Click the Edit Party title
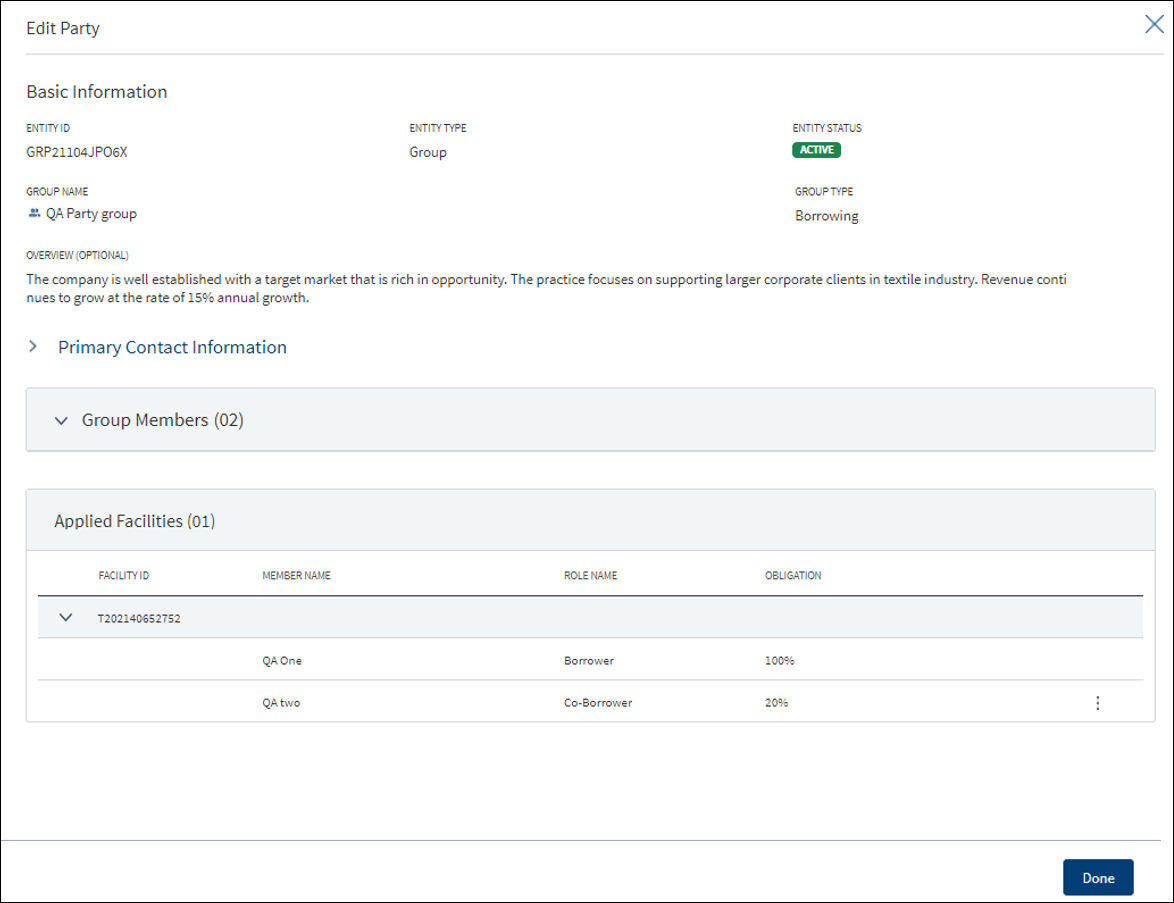Image resolution: width=1174 pixels, height=903 pixels. tap(63, 28)
